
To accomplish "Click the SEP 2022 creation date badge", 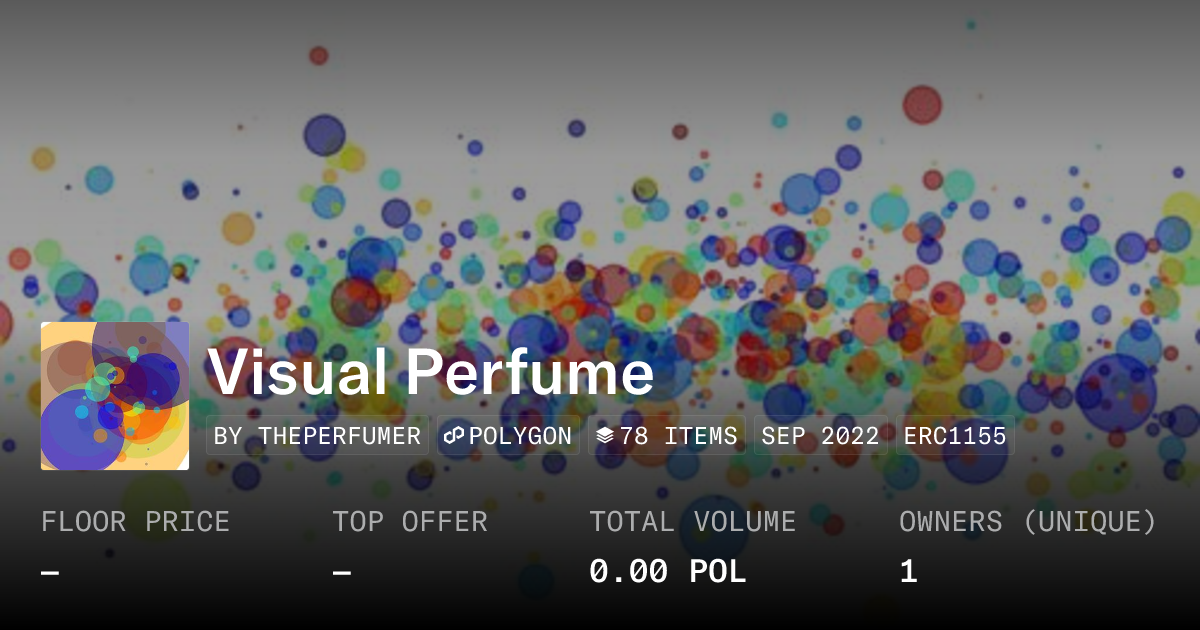I will pos(820,435).
